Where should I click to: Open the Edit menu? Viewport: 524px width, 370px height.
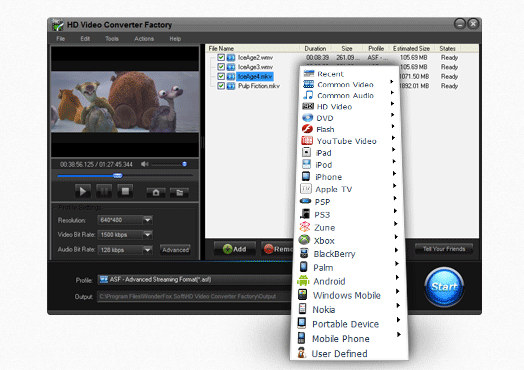(x=85, y=38)
